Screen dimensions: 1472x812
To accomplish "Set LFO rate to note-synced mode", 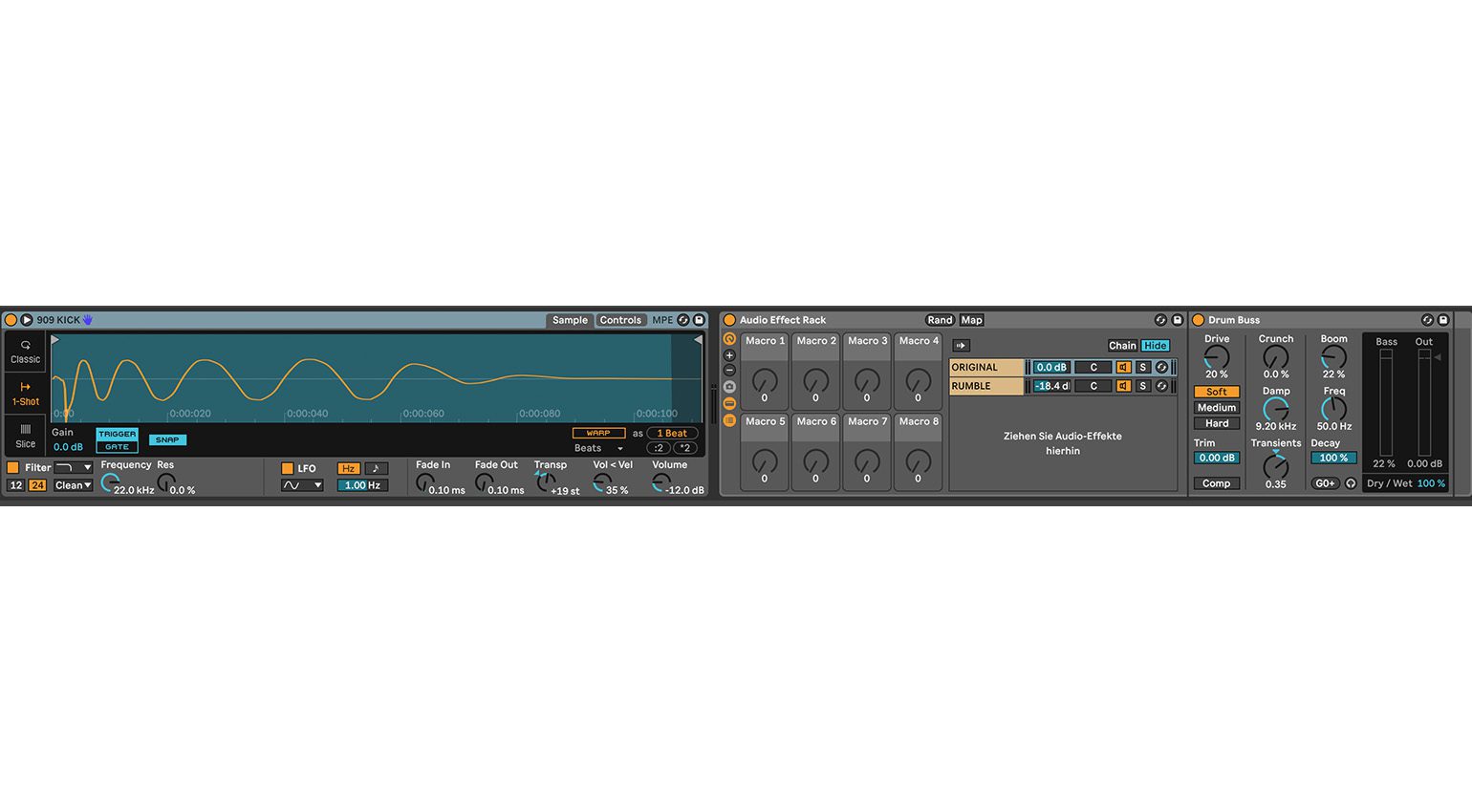I will click(x=376, y=468).
